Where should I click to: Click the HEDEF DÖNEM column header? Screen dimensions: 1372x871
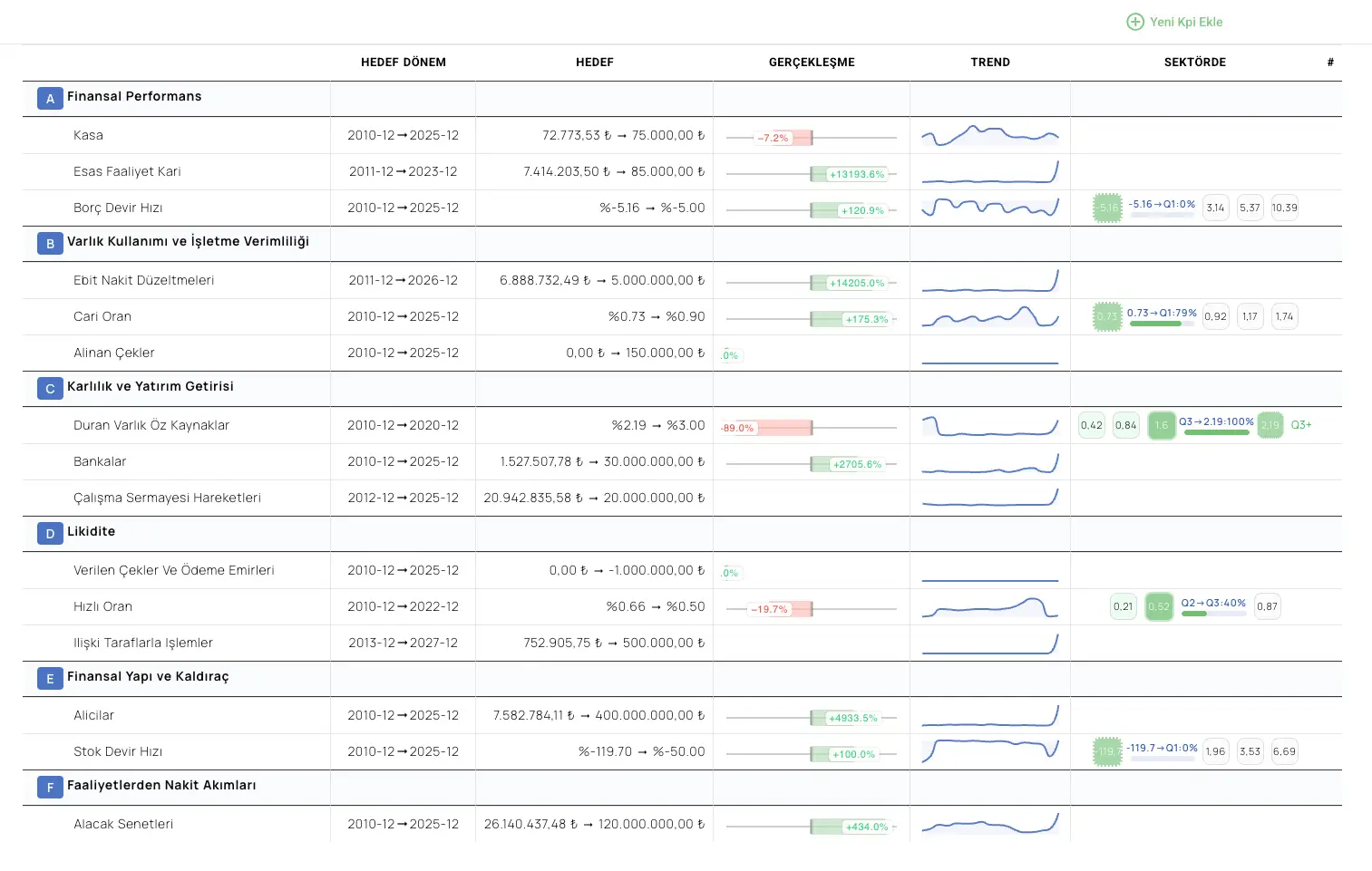click(x=403, y=63)
